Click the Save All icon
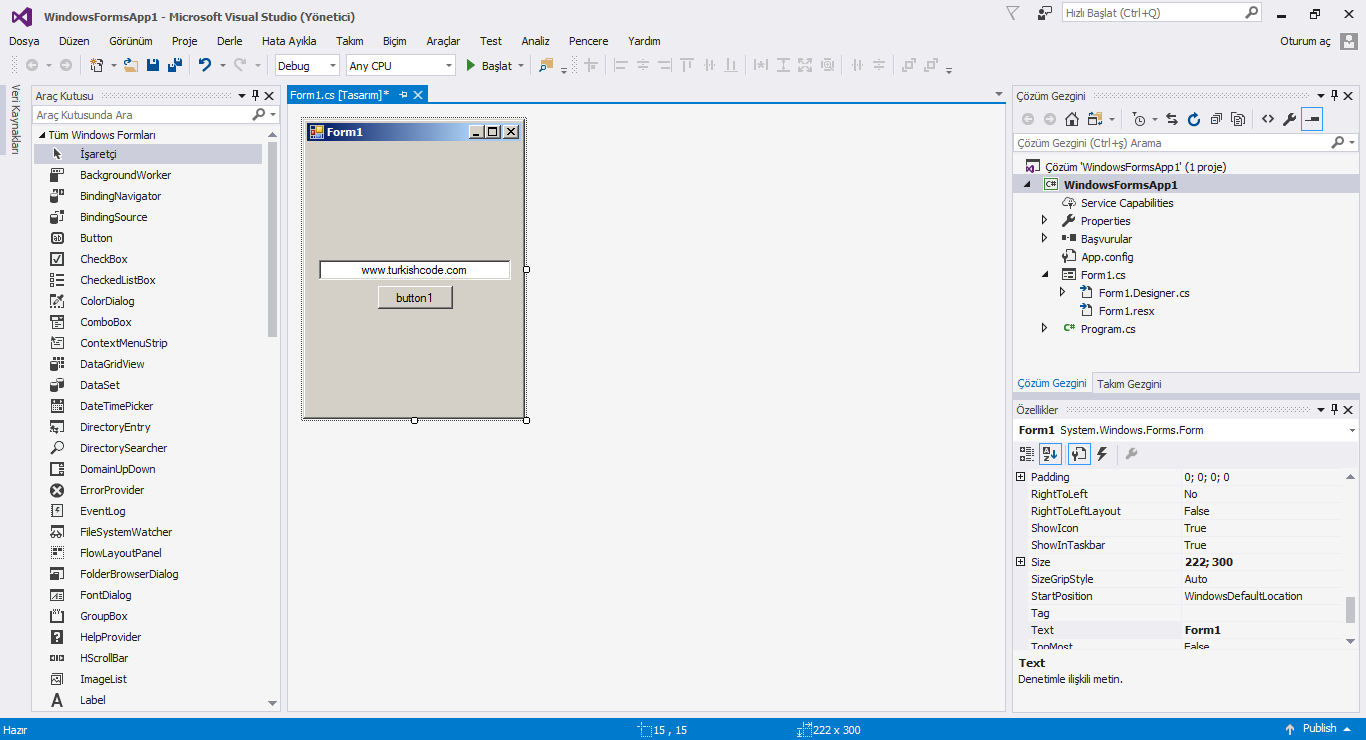 [175, 65]
